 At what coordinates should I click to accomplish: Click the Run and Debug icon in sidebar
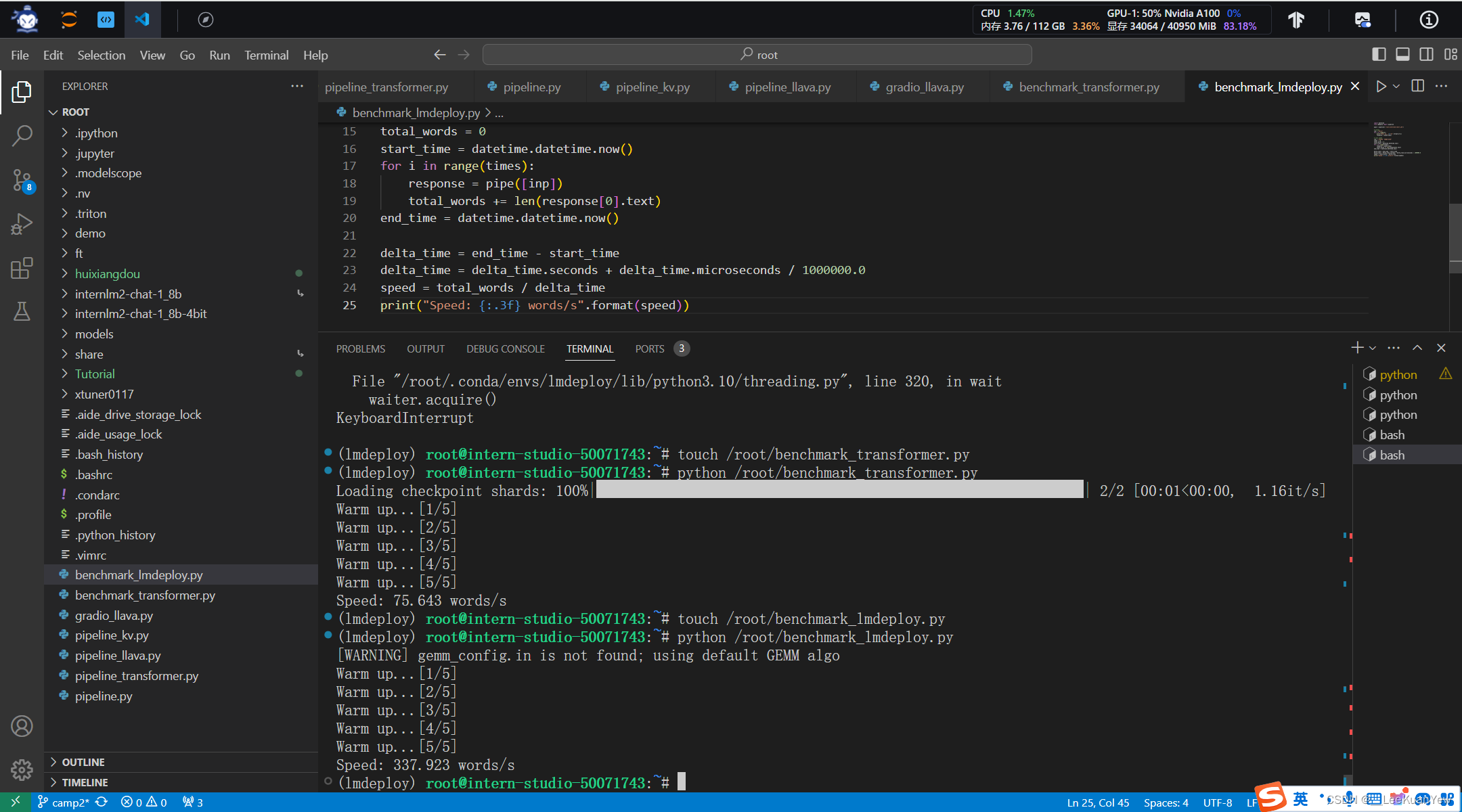[22, 222]
